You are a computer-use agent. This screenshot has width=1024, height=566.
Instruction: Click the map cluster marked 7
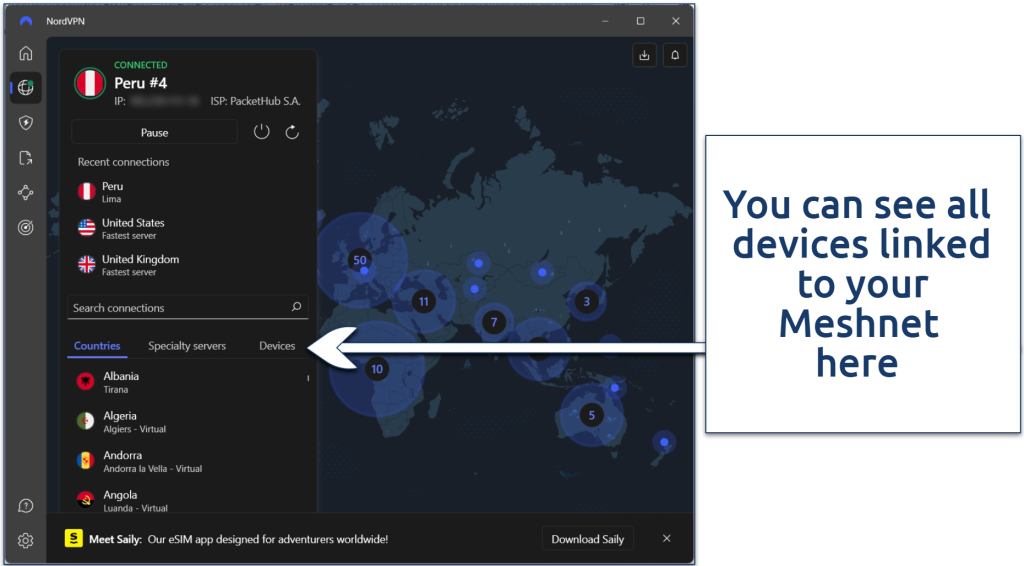[494, 322]
